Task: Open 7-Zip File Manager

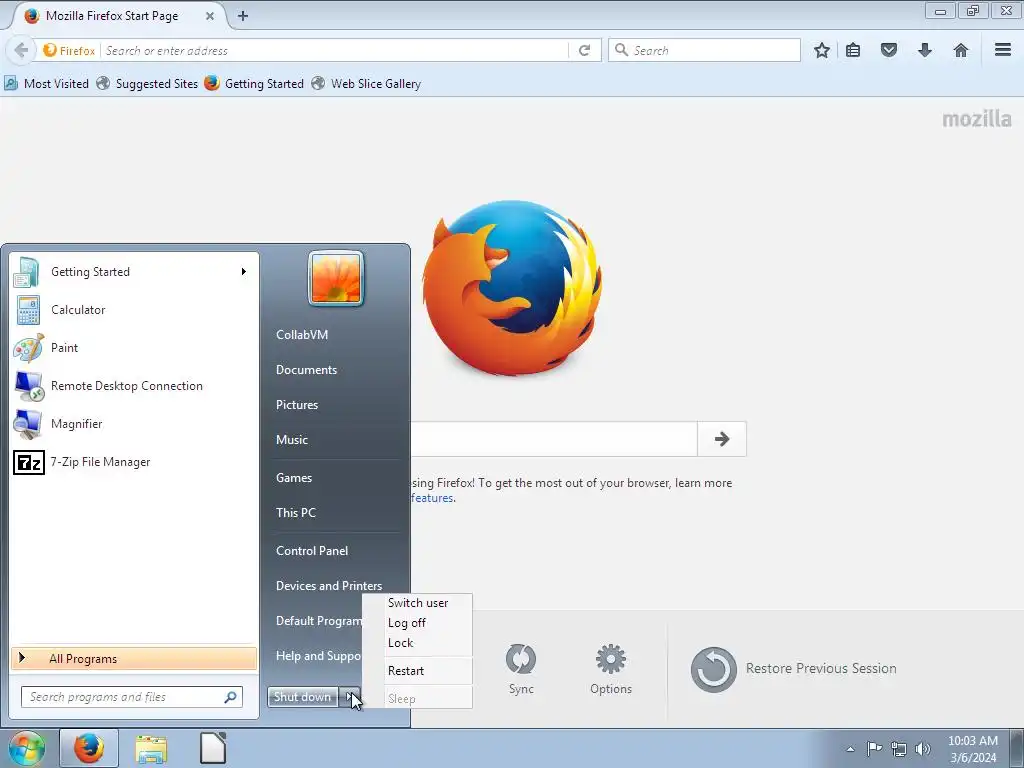Action: [135, 462]
